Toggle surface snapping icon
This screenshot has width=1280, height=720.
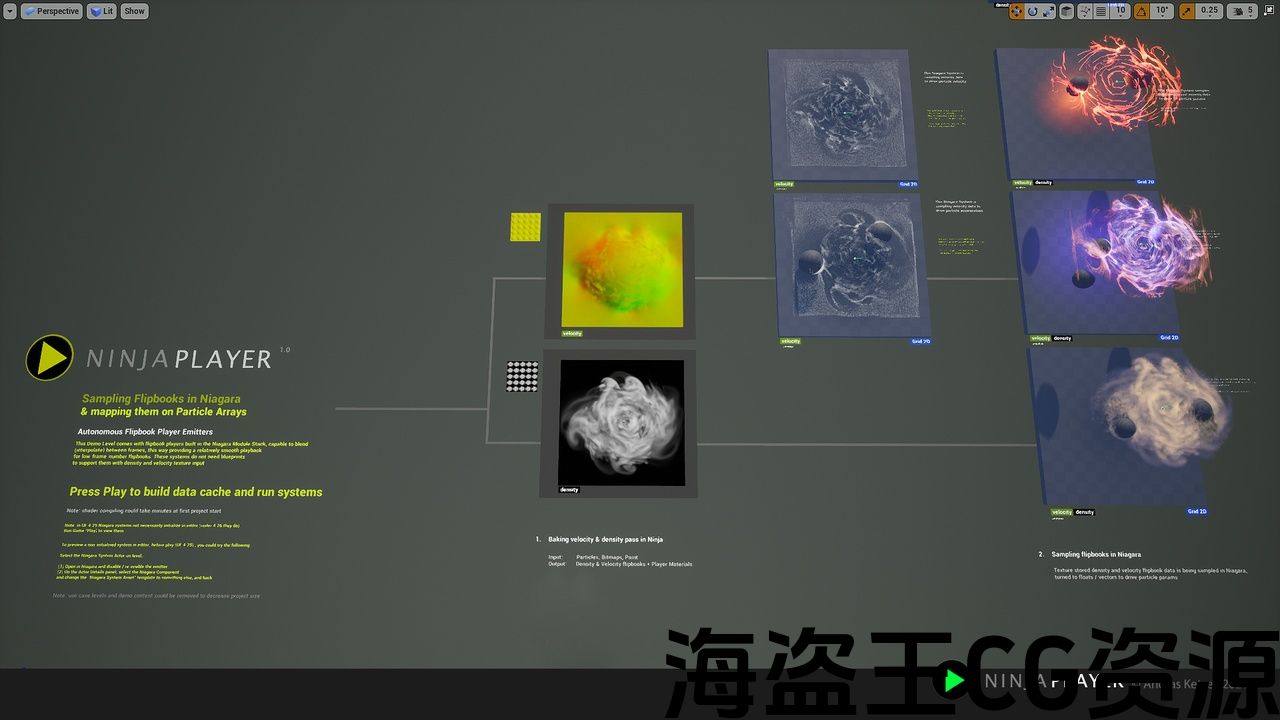(1084, 11)
